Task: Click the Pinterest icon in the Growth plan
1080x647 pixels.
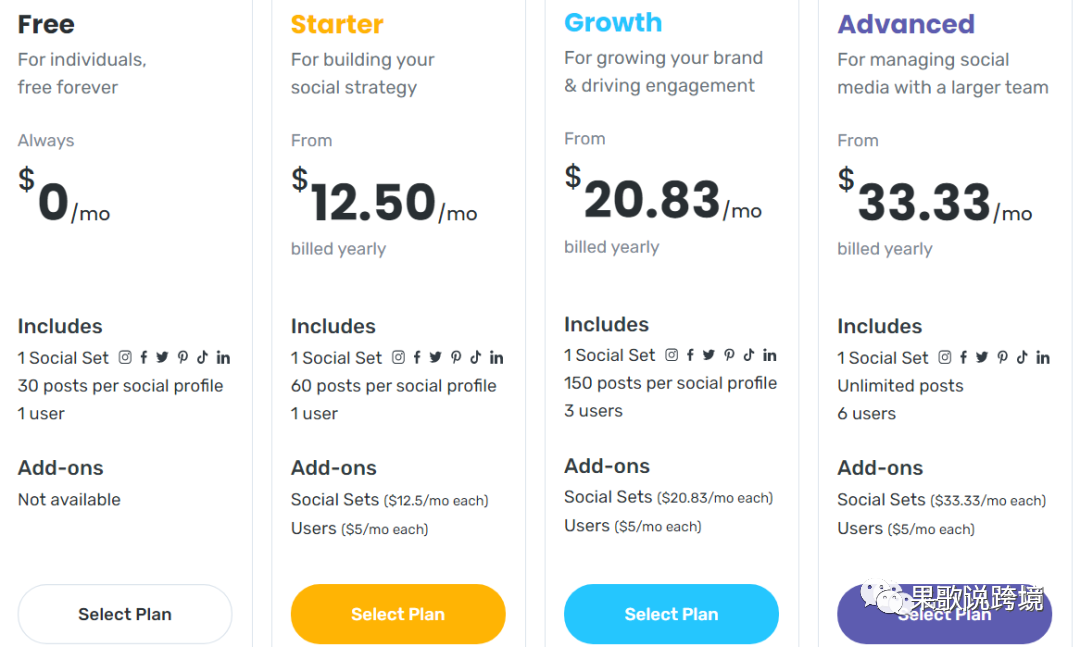Action: (x=729, y=355)
